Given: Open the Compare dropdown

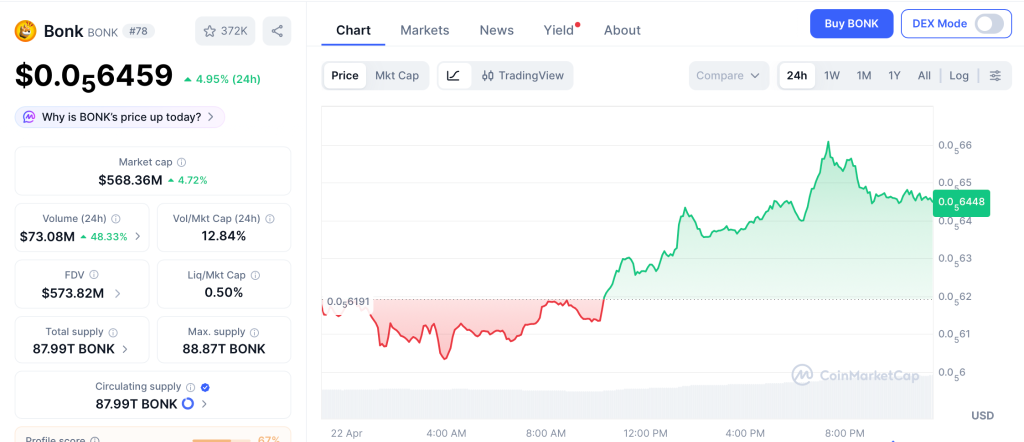Looking at the screenshot, I should click(729, 75).
